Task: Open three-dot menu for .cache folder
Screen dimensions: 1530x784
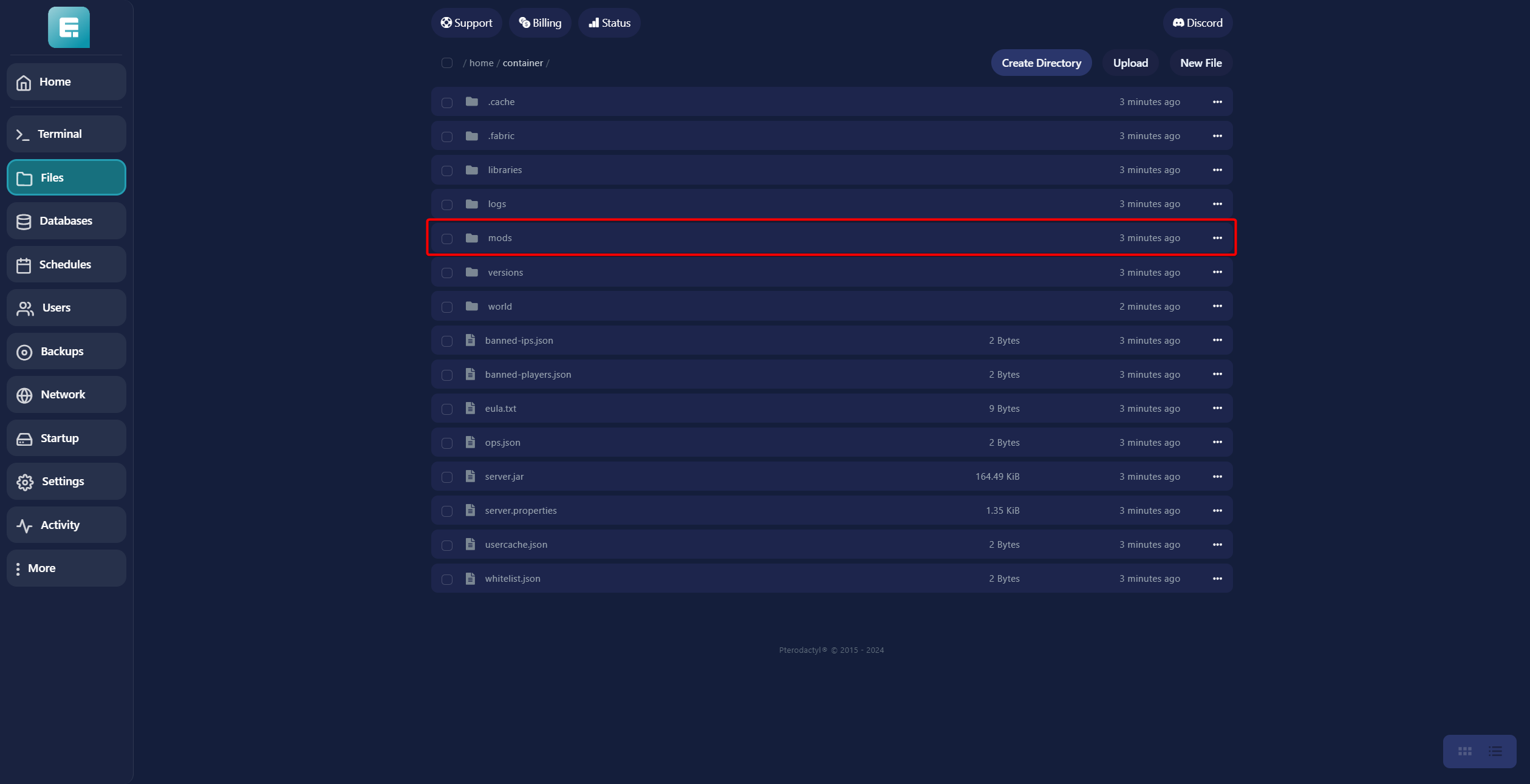Action: click(1217, 102)
